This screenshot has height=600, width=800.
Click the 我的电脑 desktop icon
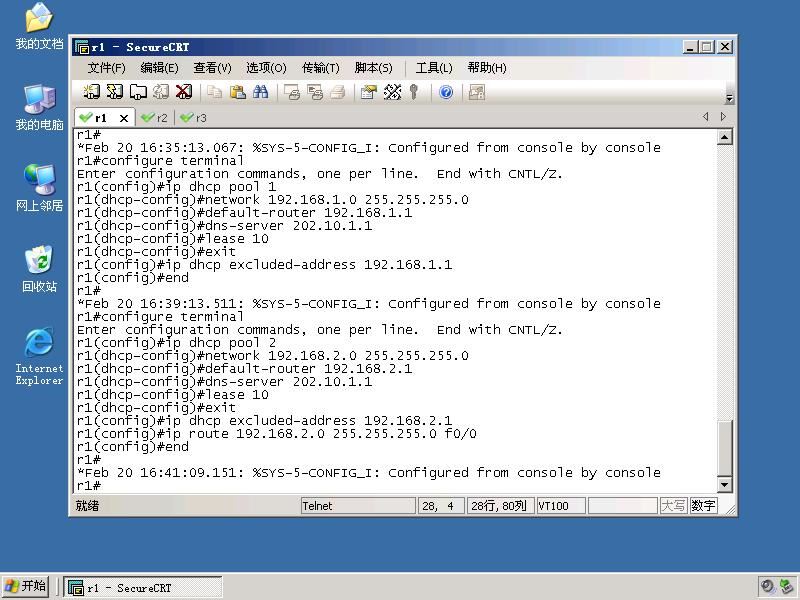pyautogui.click(x=39, y=107)
